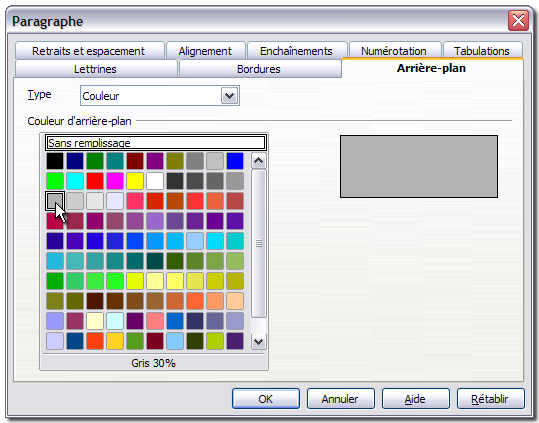Click the palette scrollbar down arrow
Viewport: 539px width, 423px height.
click(x=258, y=342)
